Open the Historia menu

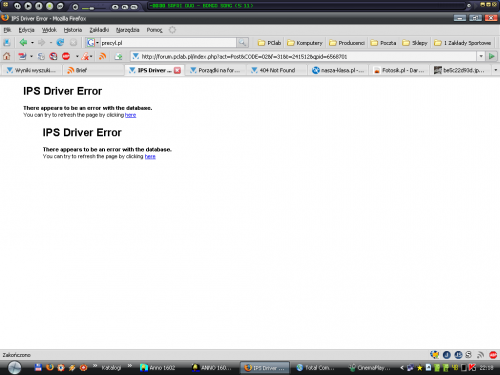point(73,30)
